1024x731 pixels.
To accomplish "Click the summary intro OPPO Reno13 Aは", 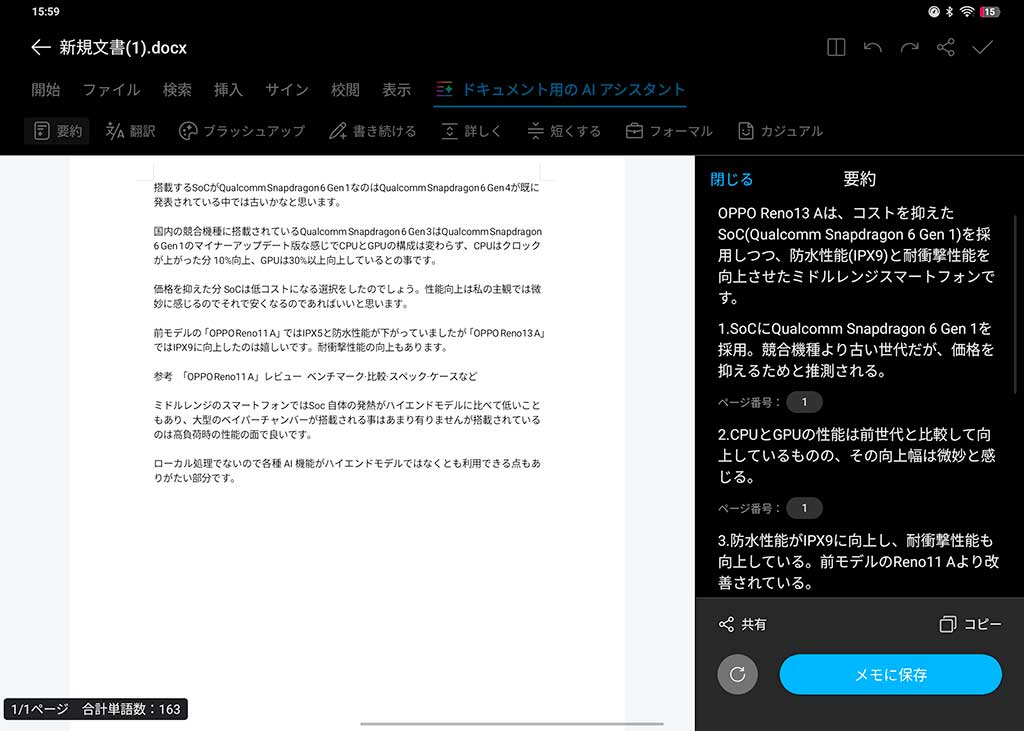I will point(856,255).
